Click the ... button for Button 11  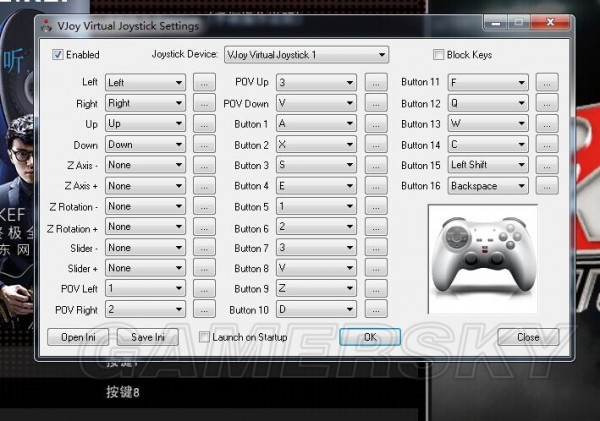(x=547, y=82)
